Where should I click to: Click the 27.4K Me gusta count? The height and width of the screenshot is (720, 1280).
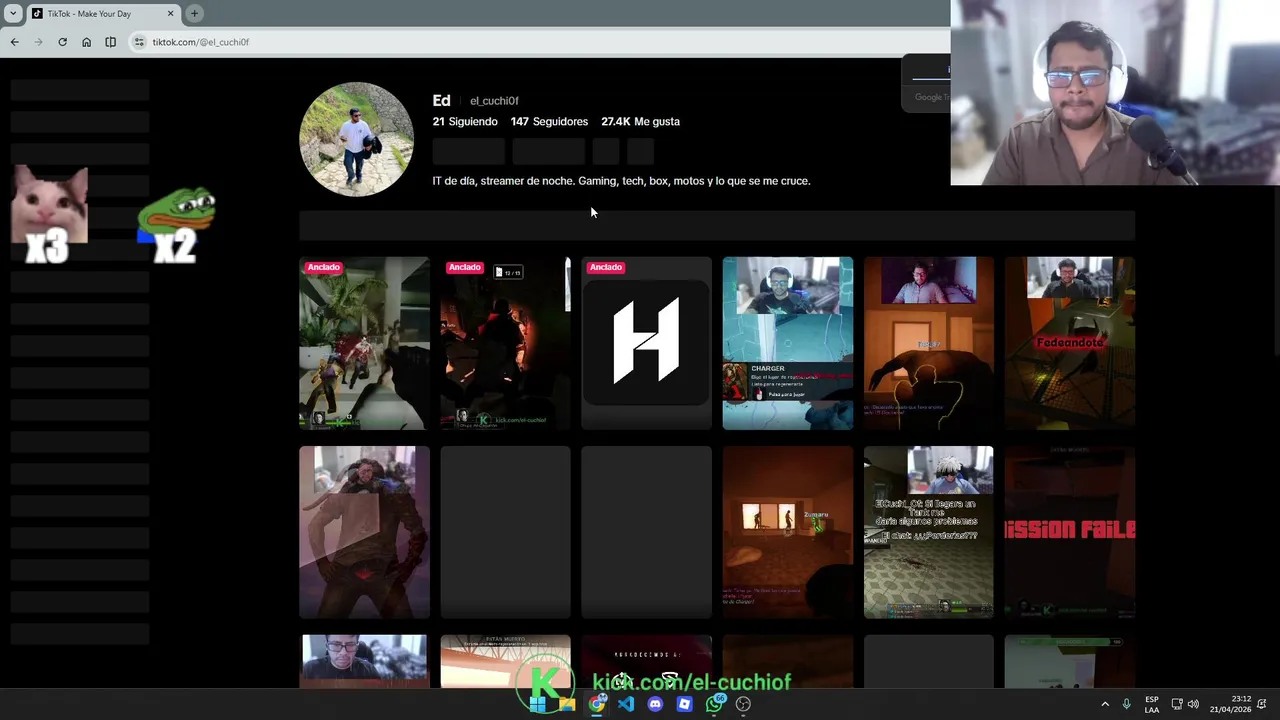[640, 121]
